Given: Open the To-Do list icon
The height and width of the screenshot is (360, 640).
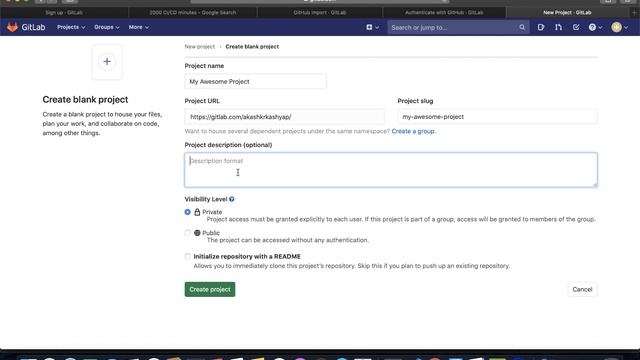Looking at the screenshot, I should pyautogui.click(x=576, y=27).
